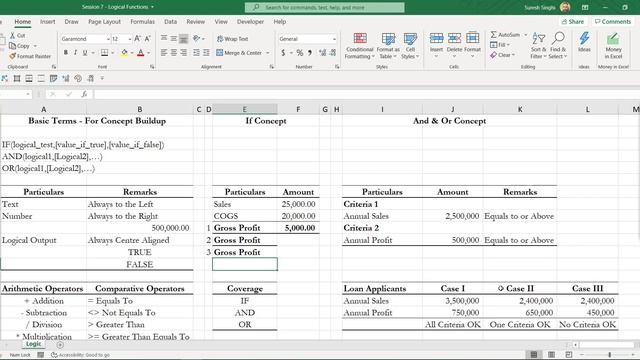The height and width of the screenshot is (360, 640).
Task: Open Format as Table gallery
Action: click(x=388, y=46)
